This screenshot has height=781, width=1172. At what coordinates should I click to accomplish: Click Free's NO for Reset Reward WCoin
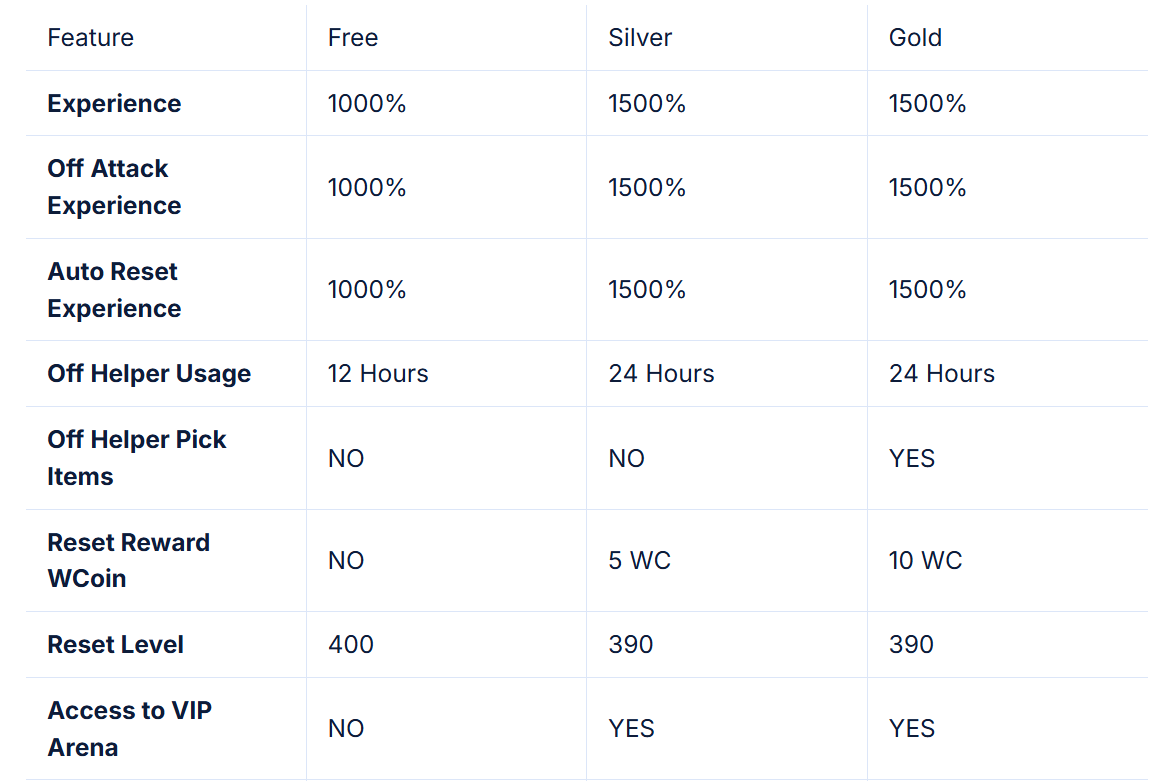pyautogui.click(x=346, y=561)
